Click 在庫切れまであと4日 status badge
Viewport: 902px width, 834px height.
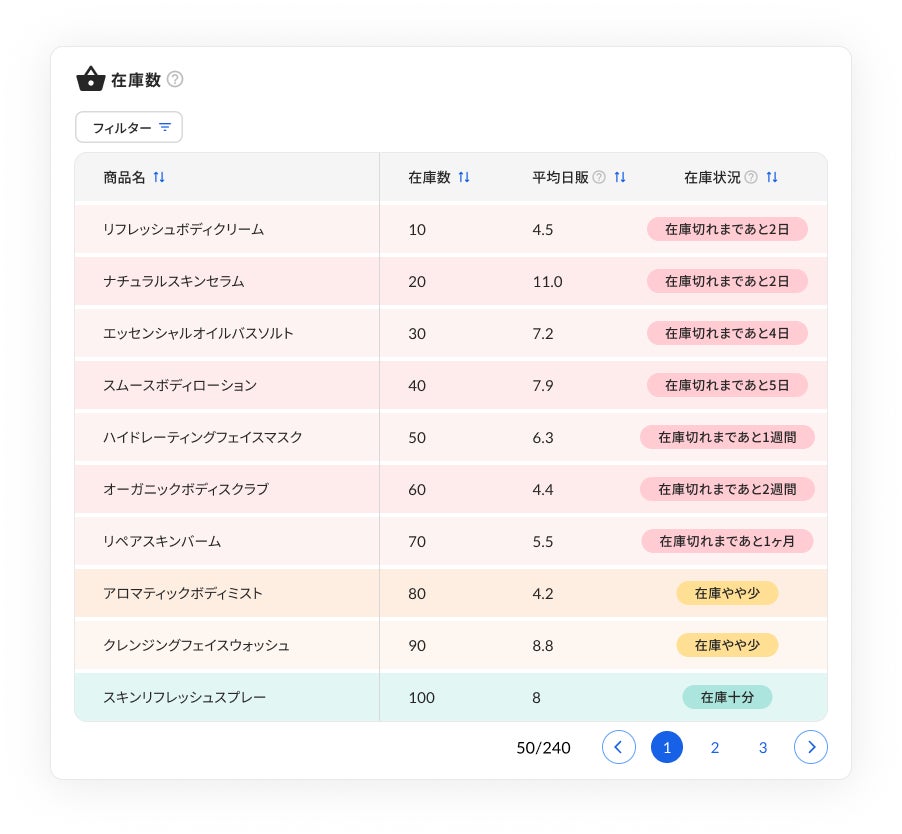click(727, 333)
